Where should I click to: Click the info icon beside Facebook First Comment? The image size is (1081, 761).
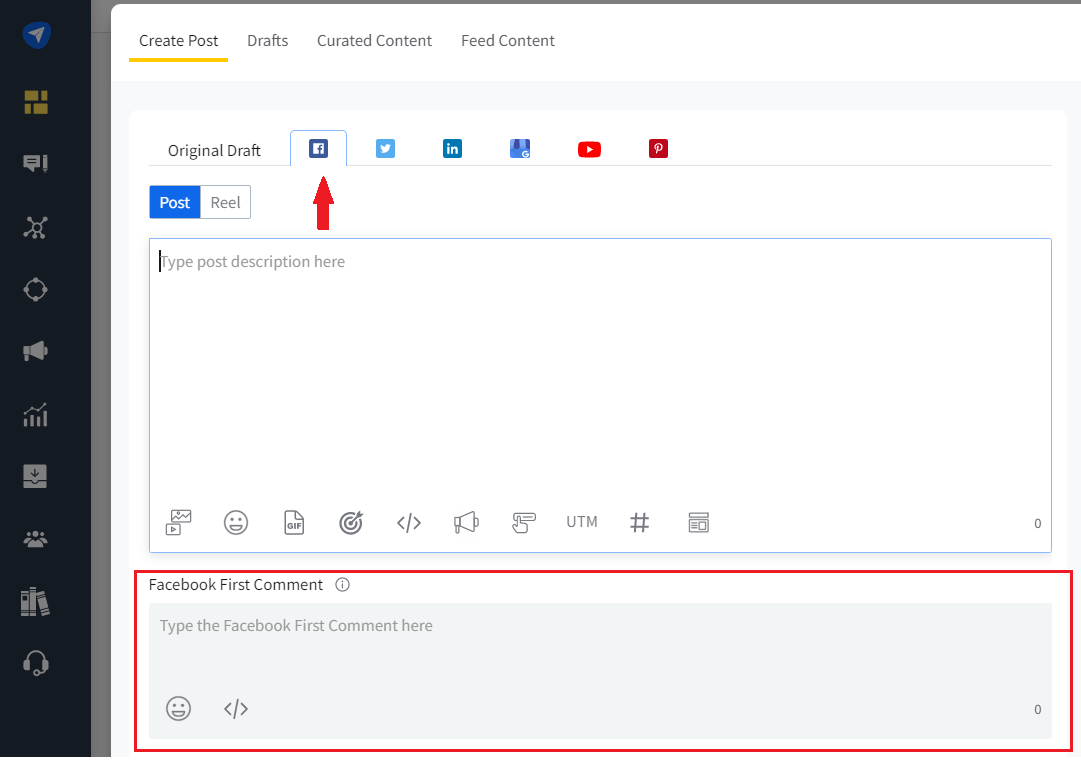(342, 585)
